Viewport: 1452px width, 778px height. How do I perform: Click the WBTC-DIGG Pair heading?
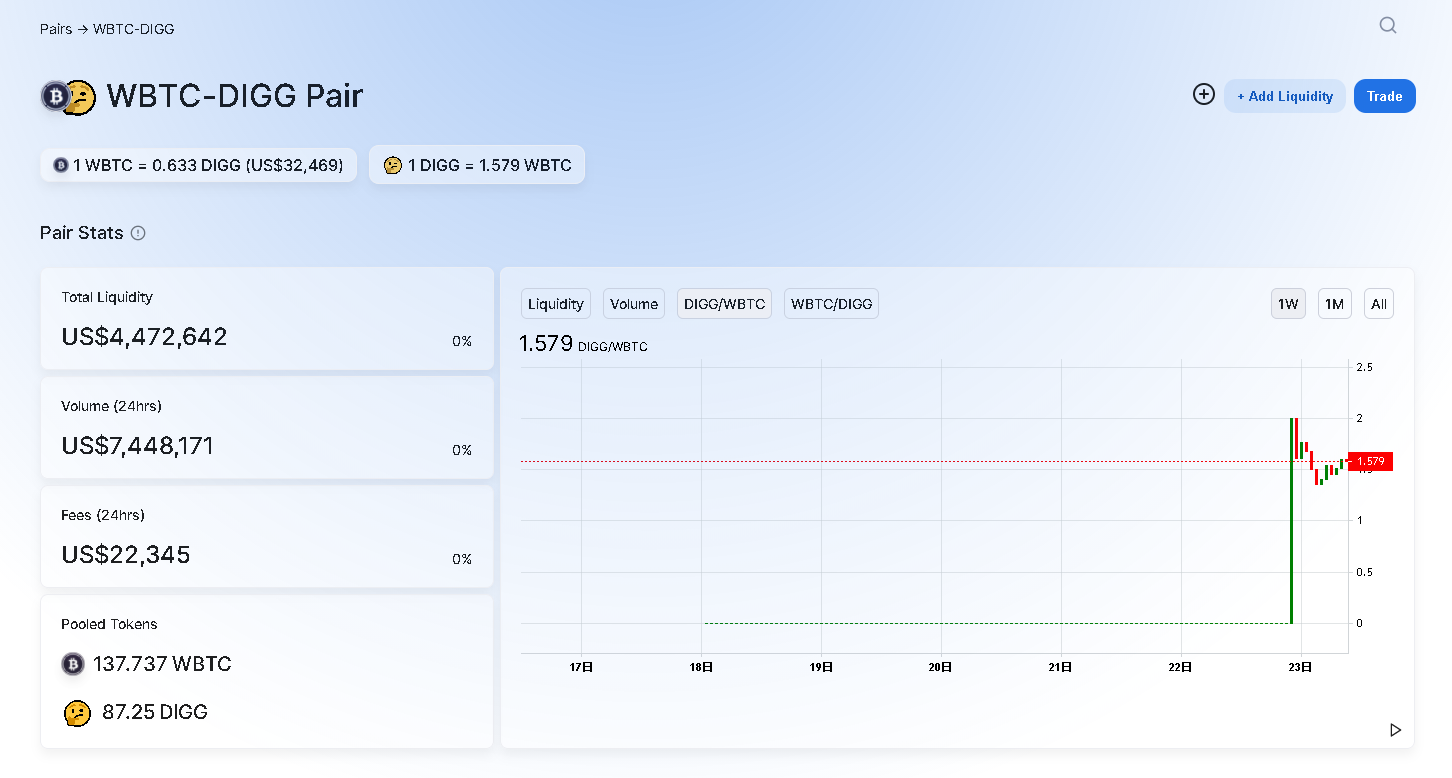pos(235,96)
